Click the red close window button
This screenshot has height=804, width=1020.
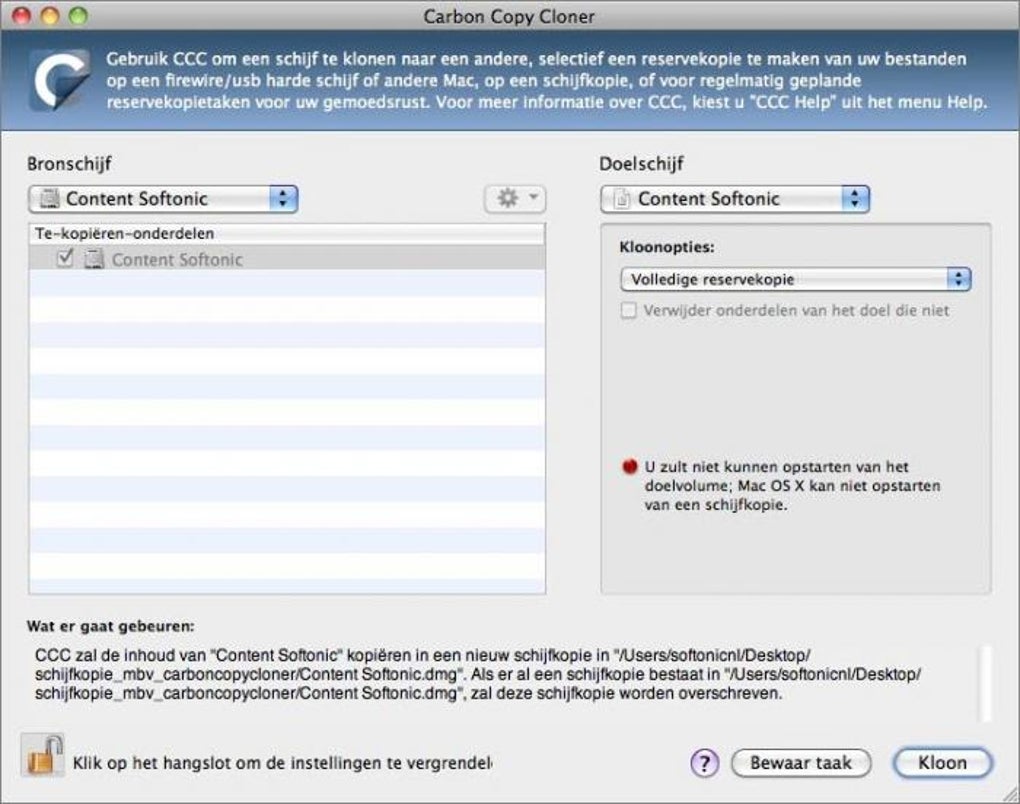pyautogui.click(x=22, y=16)
